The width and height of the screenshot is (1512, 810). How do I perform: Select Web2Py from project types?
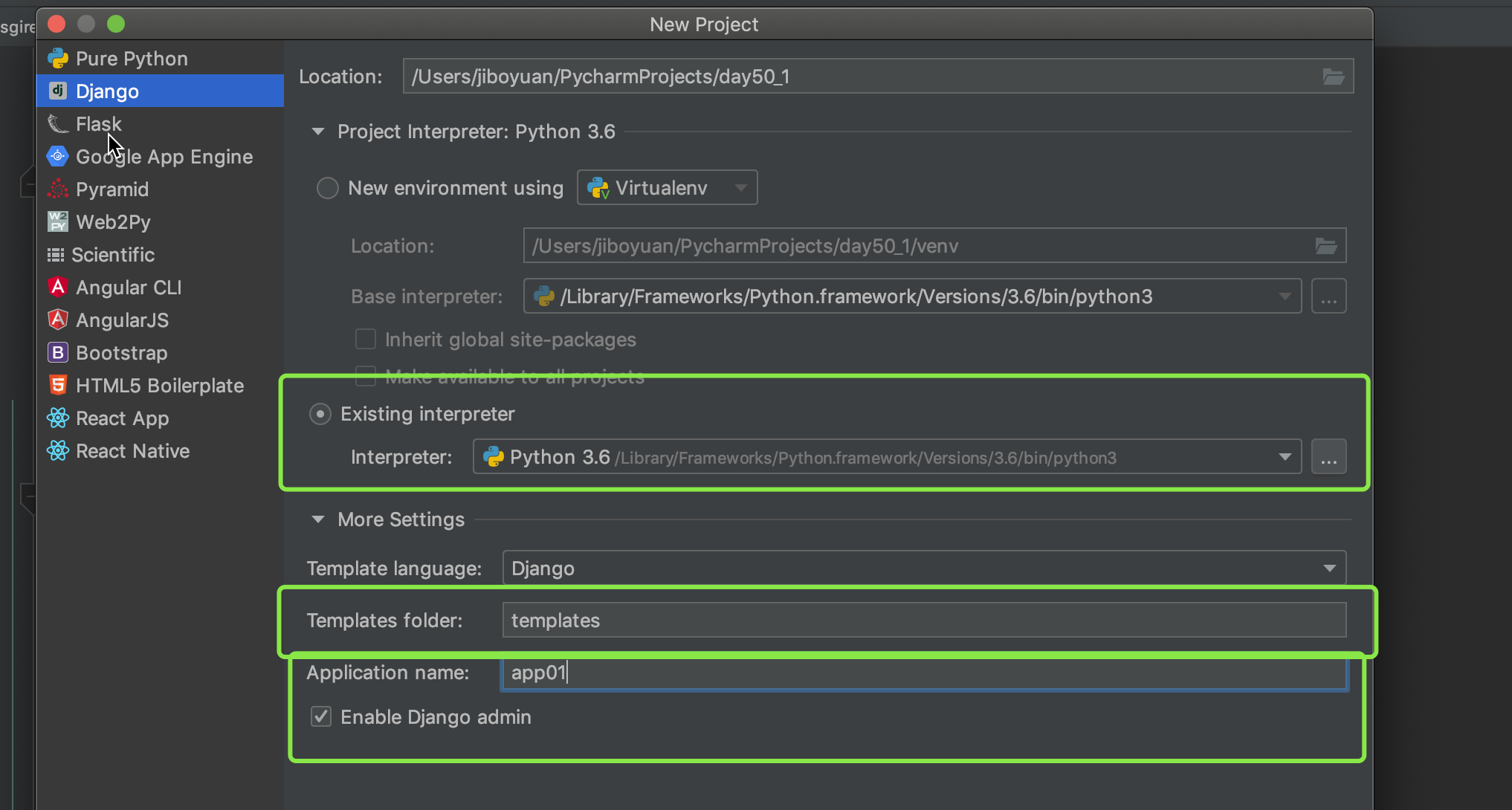(x=113, y=222)
